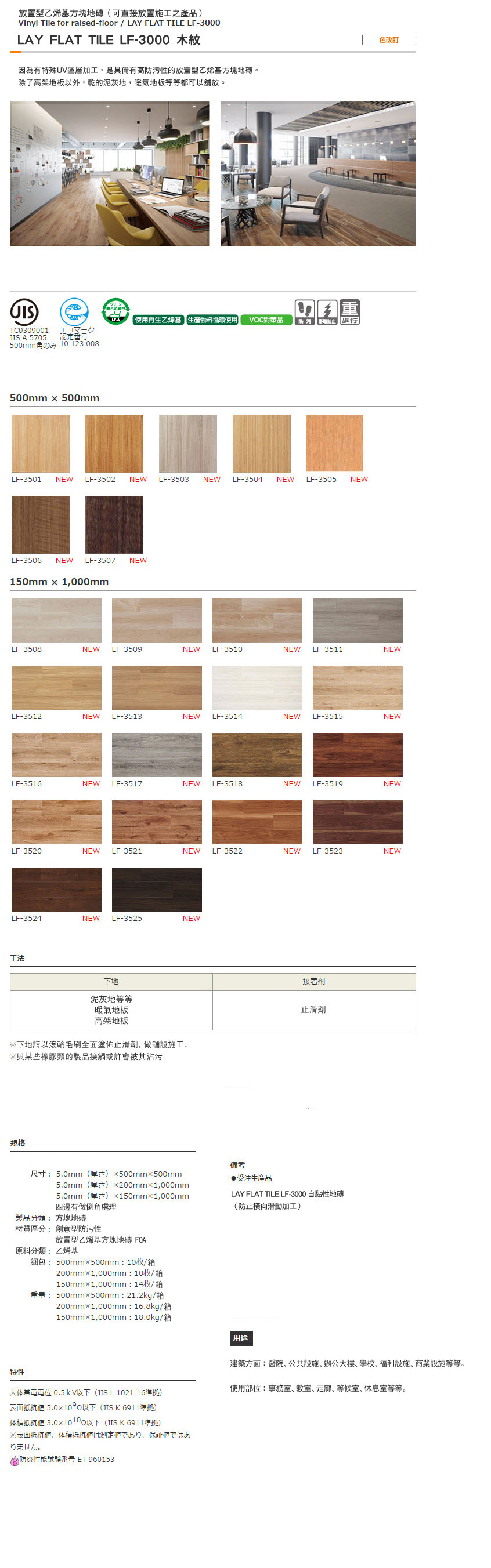Click the 規格 section heading

click(x=17, y=1143)
